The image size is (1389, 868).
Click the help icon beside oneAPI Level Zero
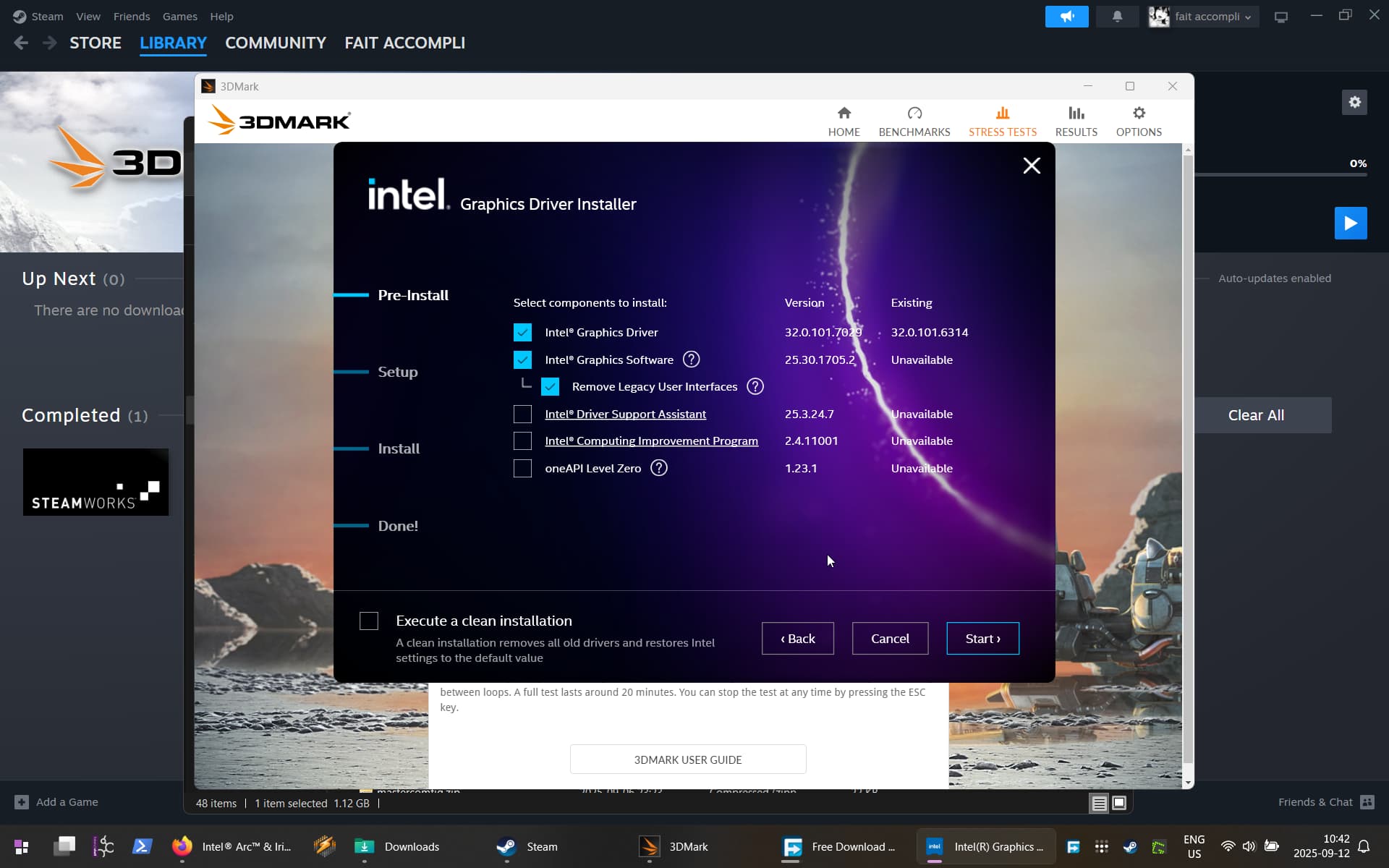[x=658, y=468]
